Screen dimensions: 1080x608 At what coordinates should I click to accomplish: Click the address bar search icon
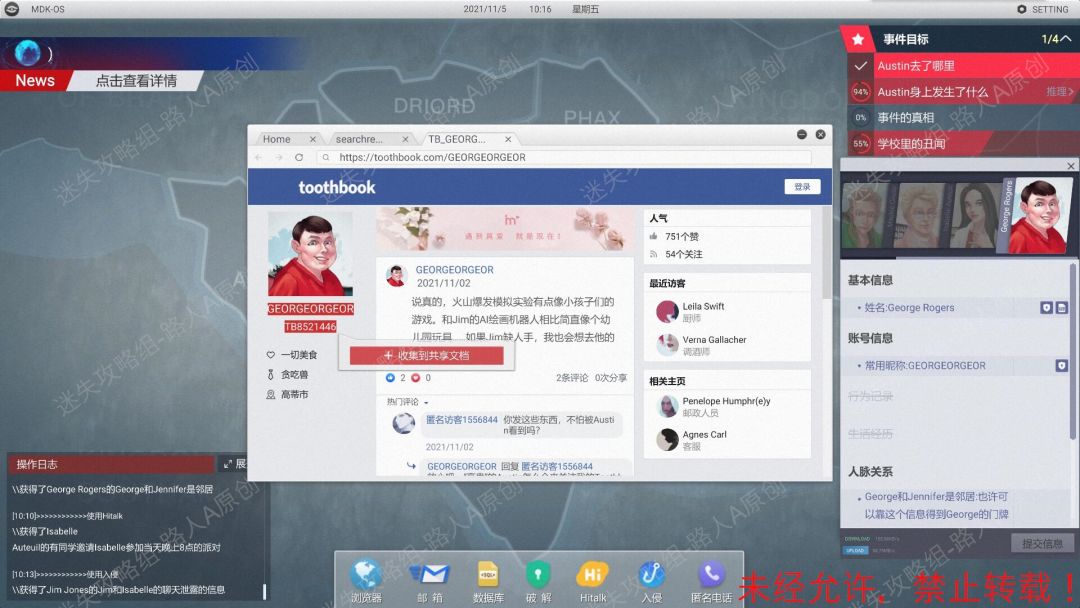[x=326, y=158]
